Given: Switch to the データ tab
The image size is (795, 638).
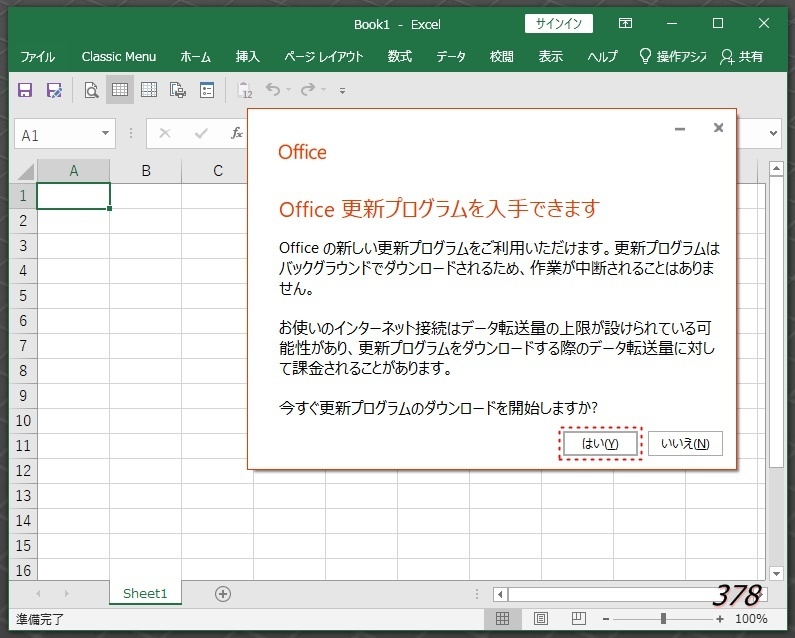Looking at the screenshot, I should click(x=451, y=56).
